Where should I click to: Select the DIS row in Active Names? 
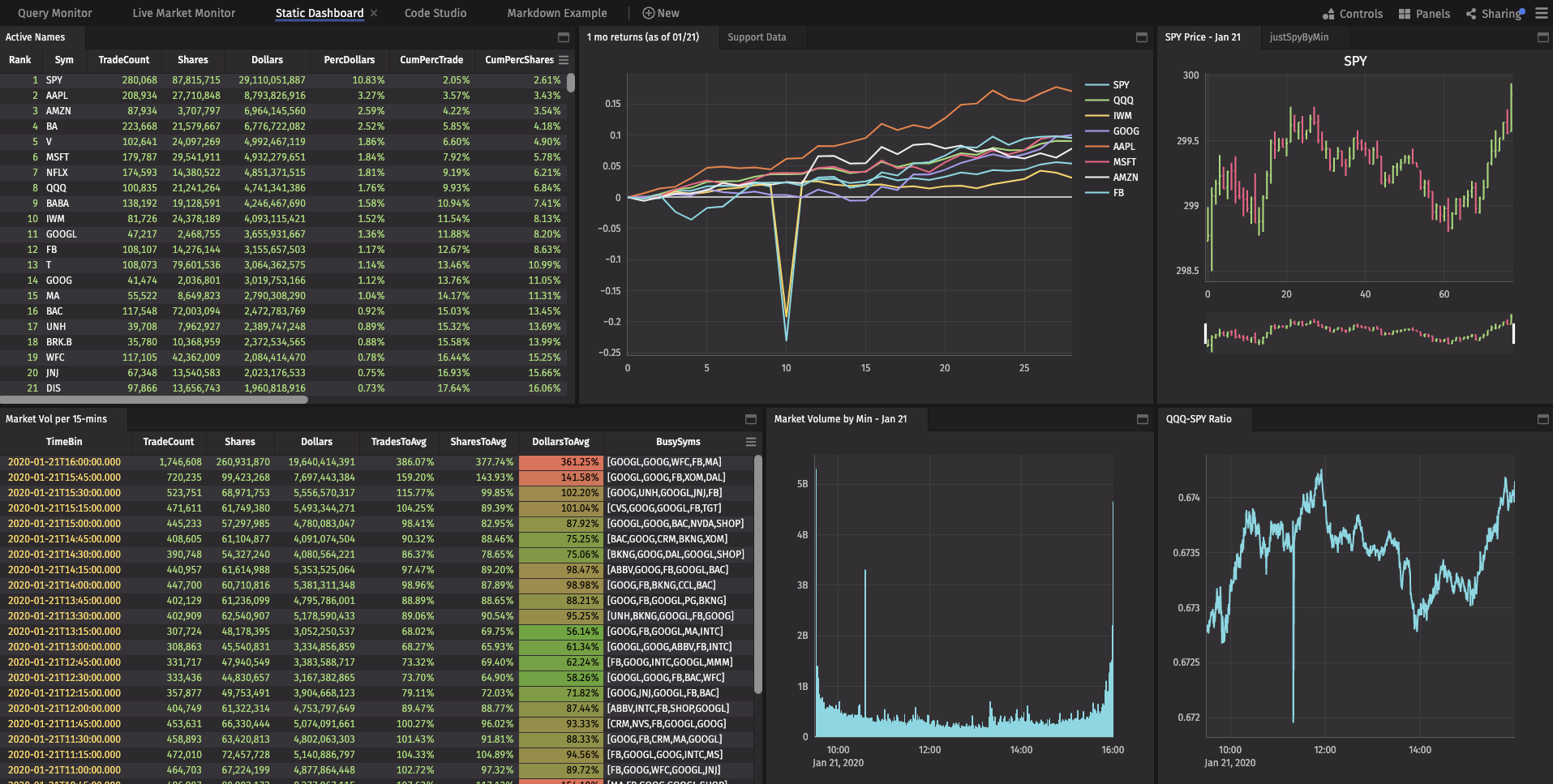tap(284, 388)
